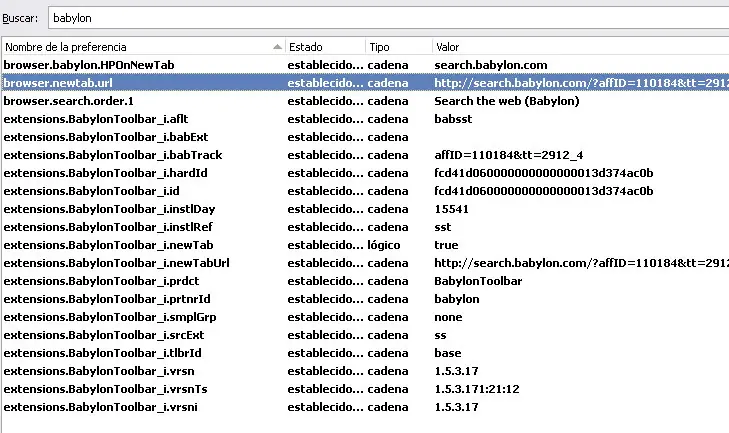This screenshot has width=729, height=433.
Task: Click the value 1.5.3.171:21:12
Action: pos(477,389)
